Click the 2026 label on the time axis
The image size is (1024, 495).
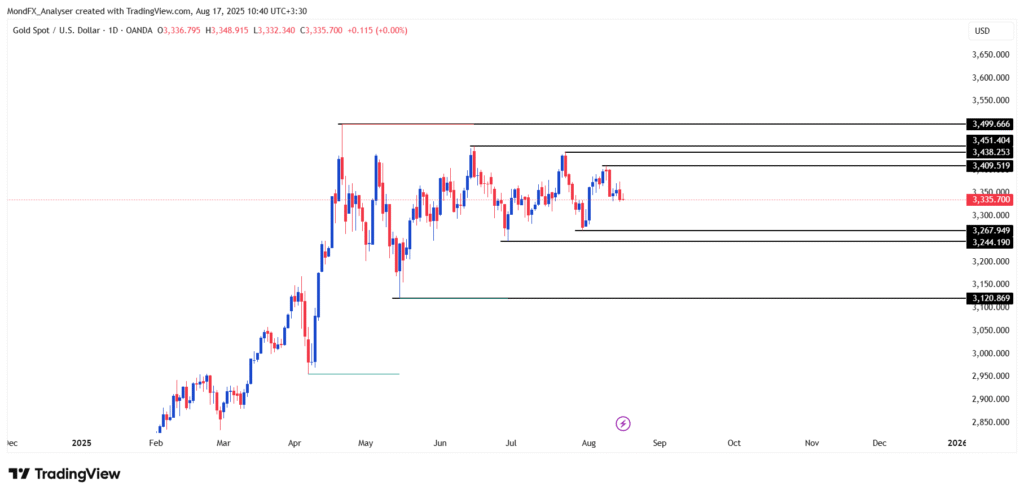coord(957,442)
